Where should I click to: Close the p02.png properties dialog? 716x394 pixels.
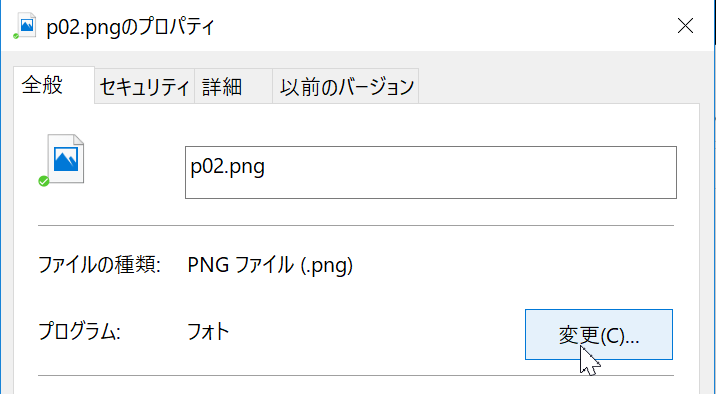(685, 26)
